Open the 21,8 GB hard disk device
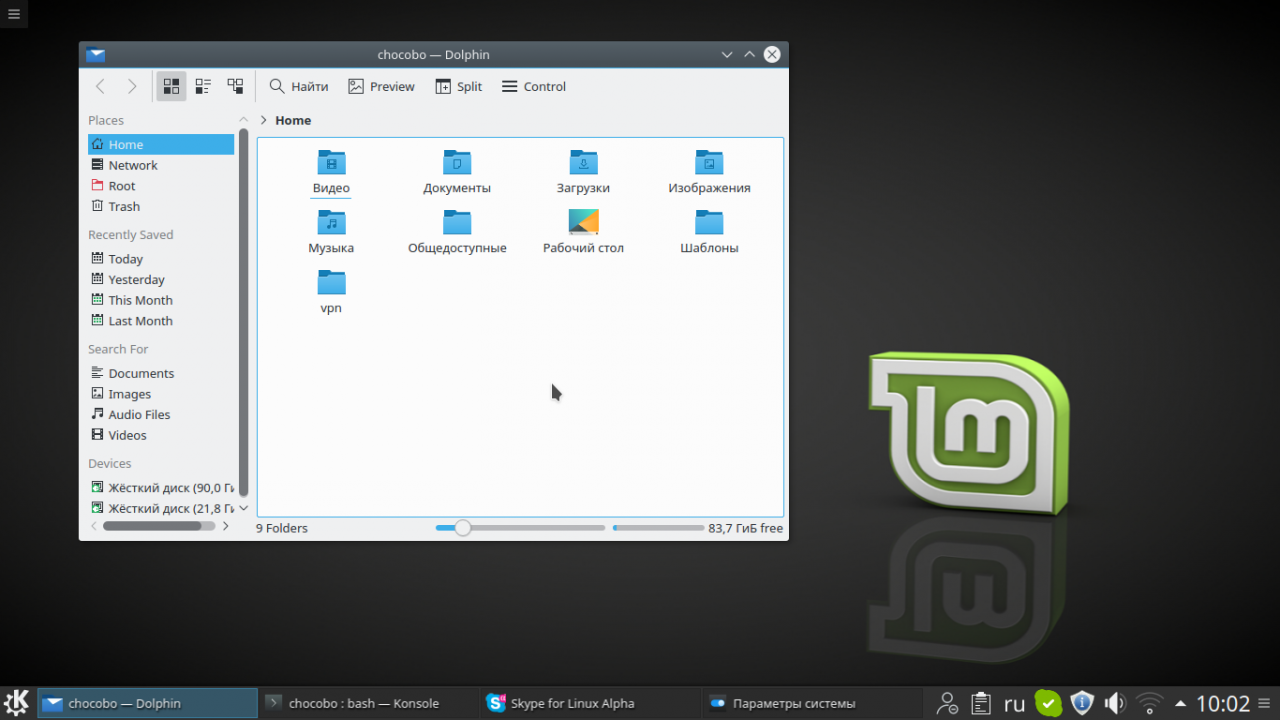This screenshot has width=1280, height=720. click(161, 508)
